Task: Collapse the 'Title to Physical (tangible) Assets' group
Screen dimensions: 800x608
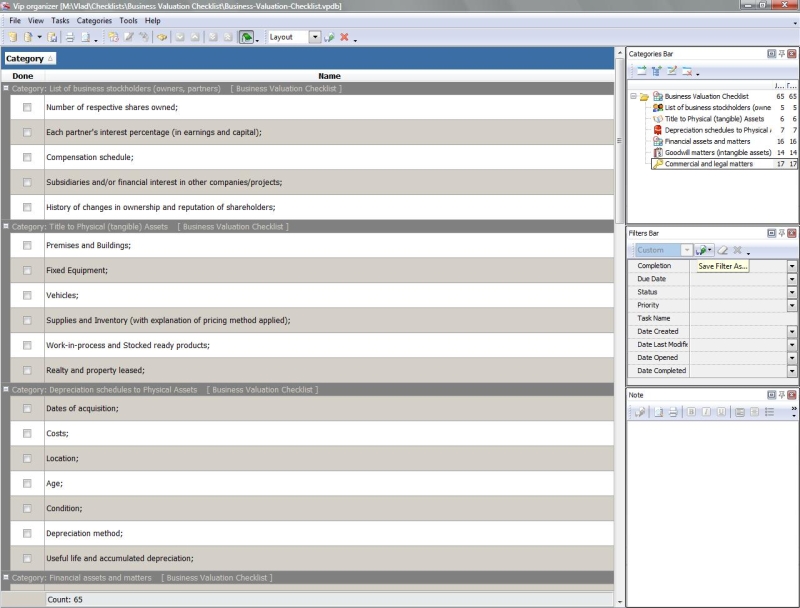Action: 6,227
